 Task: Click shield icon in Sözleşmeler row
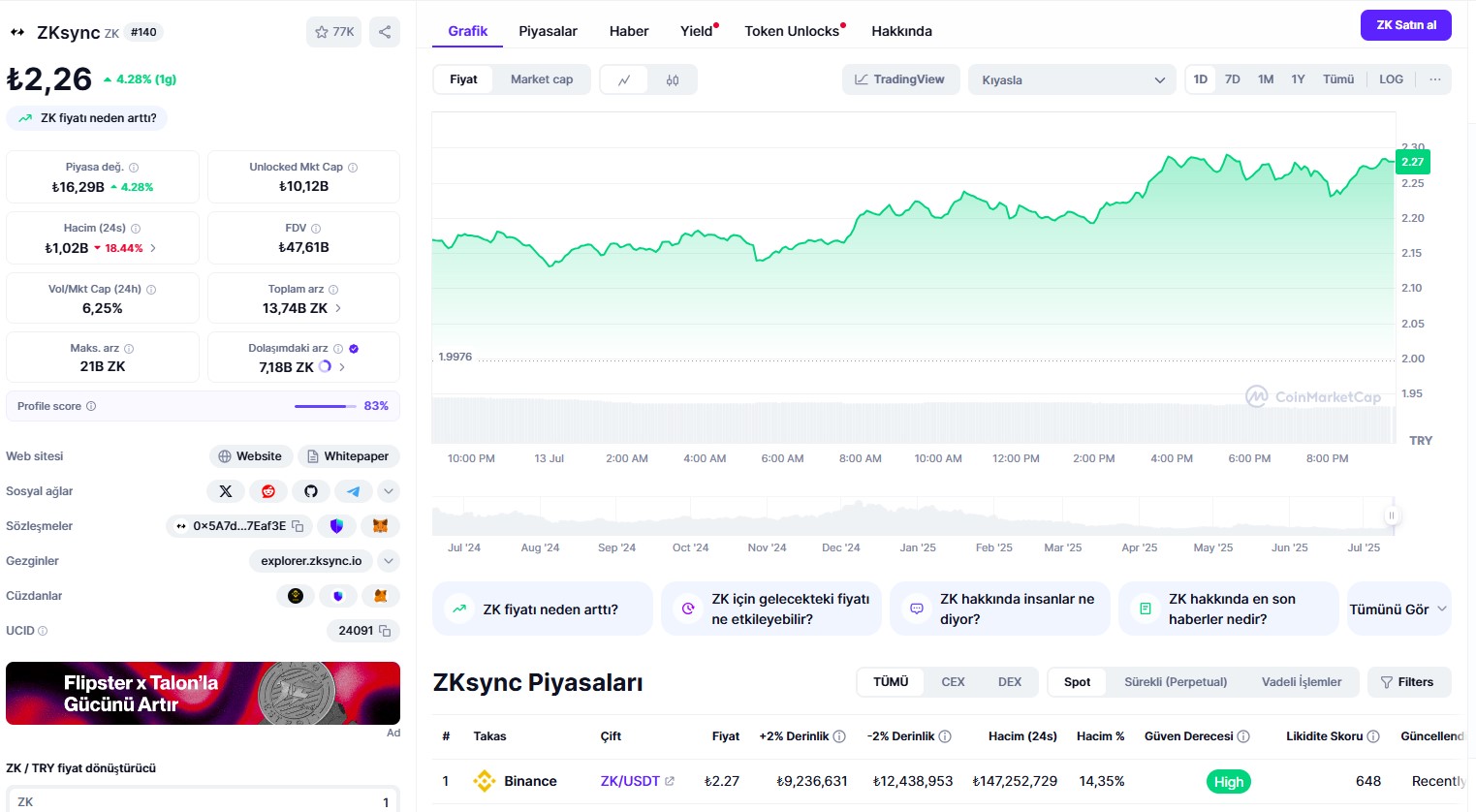337,526
